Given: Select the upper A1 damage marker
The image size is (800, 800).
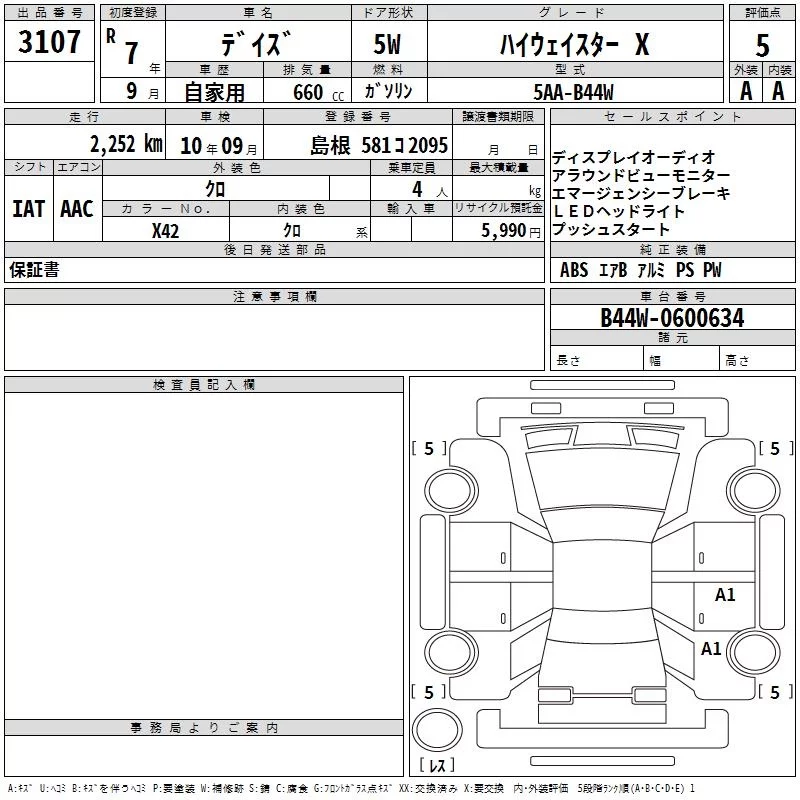Looking at the screenshot, I should pyautogui.click(x=724, y=594).
